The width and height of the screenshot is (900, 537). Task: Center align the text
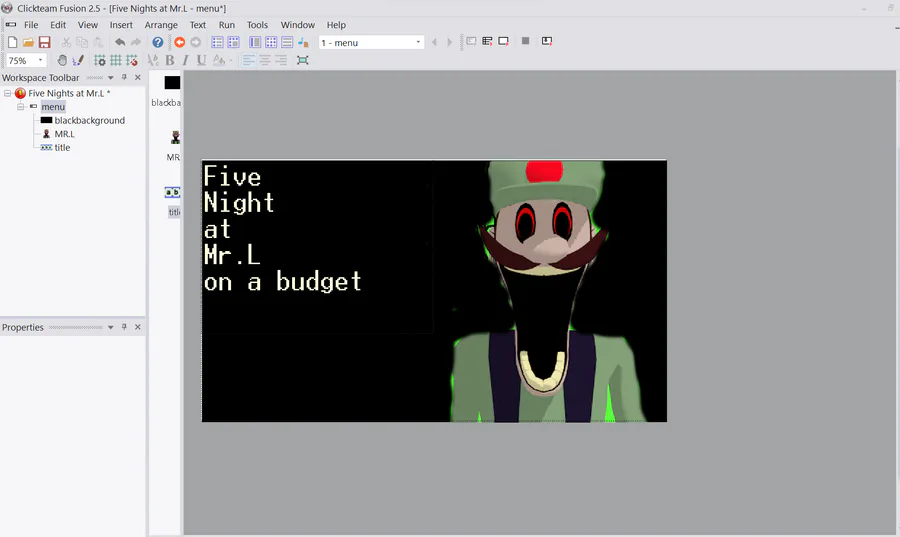point(265,60)
